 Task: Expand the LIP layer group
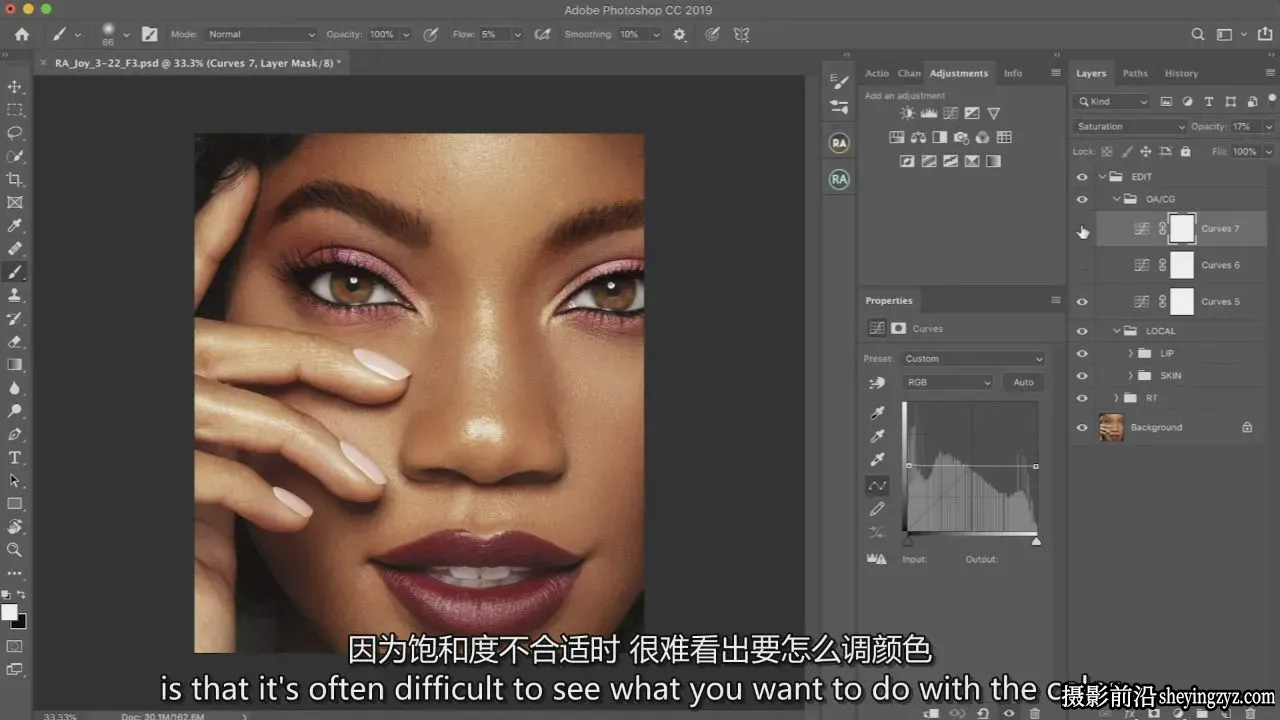(1131, 353)
